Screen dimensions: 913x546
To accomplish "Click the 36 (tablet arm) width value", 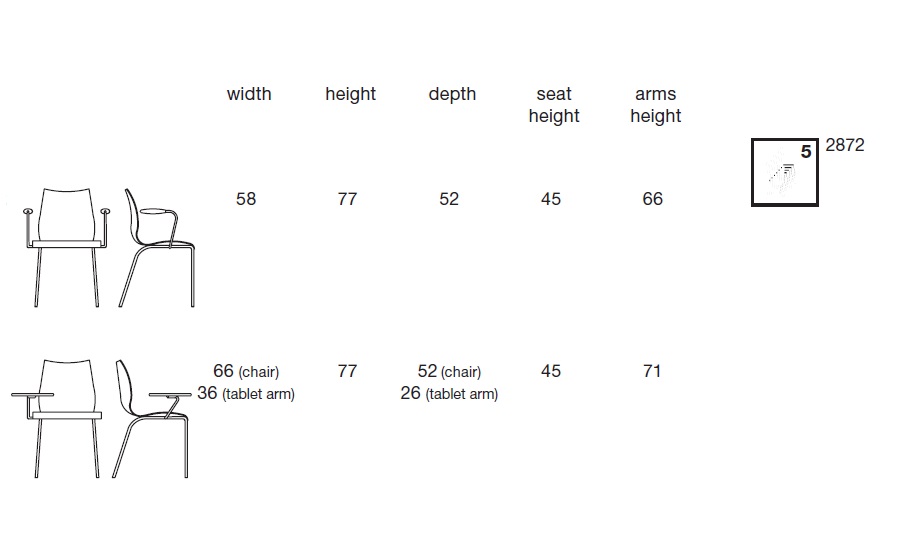I will (246, 393).
